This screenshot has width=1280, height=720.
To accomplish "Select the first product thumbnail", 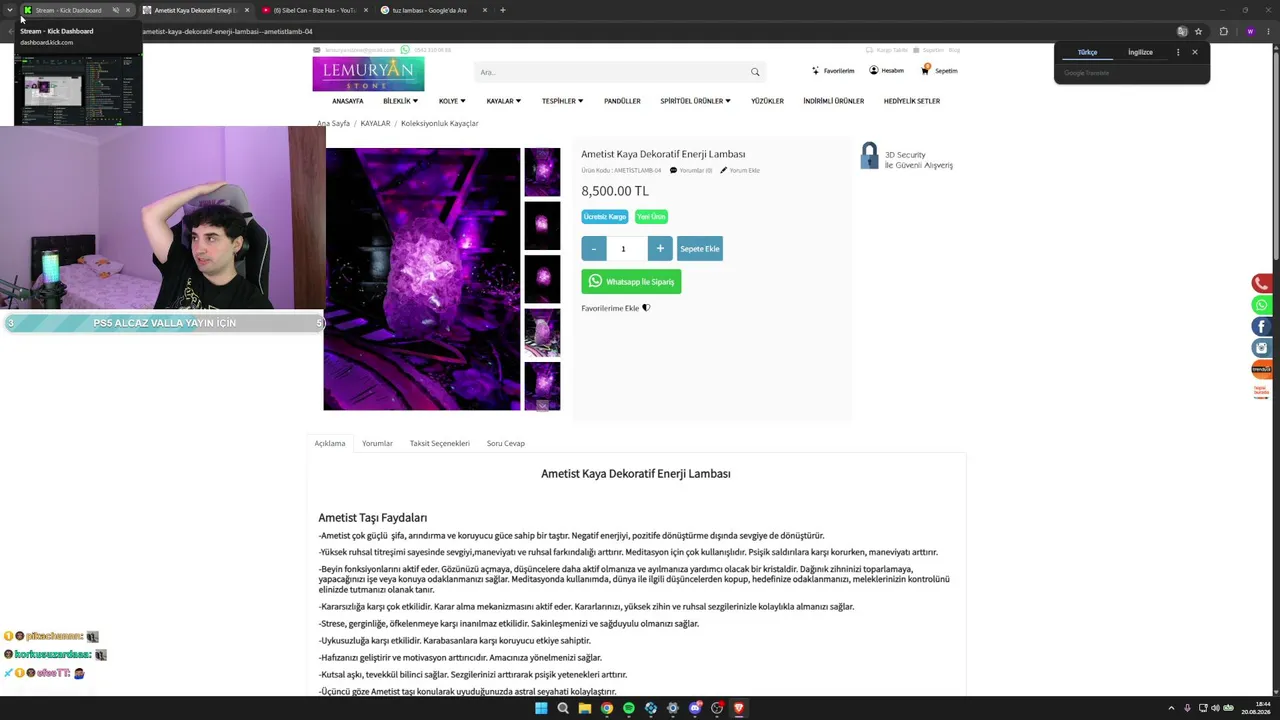I will (x=542, y=172).
